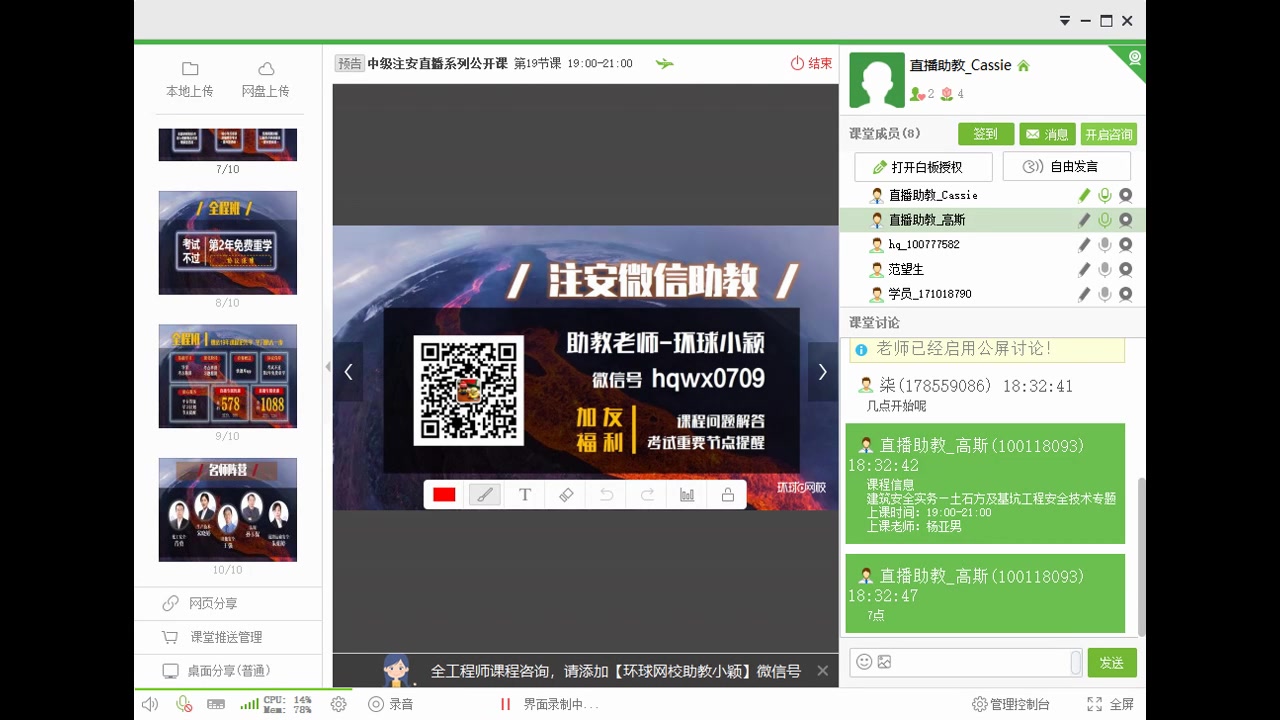Open settings gear in status bar
This screenshot has height=720, width=1280.
[x=338, y=704]
